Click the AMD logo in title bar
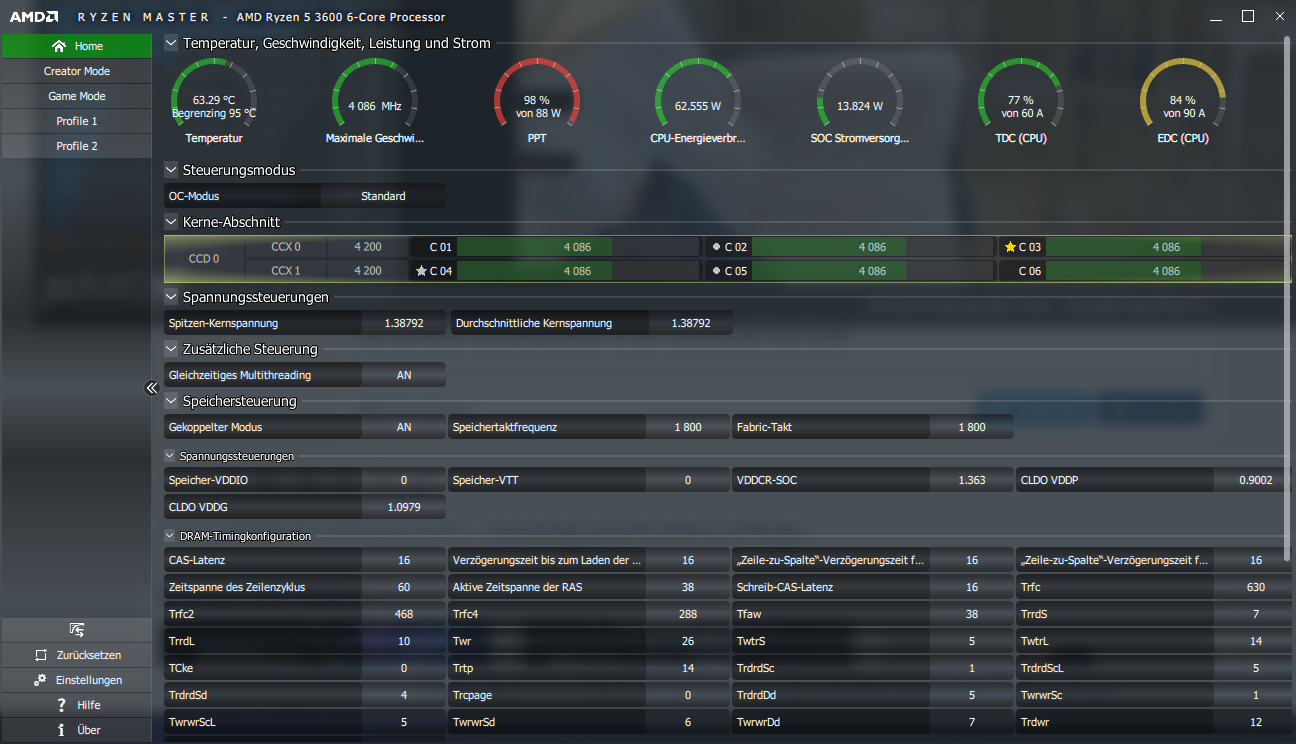The width and height of the screenshot is (1296, 744). click(x=33, y=17)
